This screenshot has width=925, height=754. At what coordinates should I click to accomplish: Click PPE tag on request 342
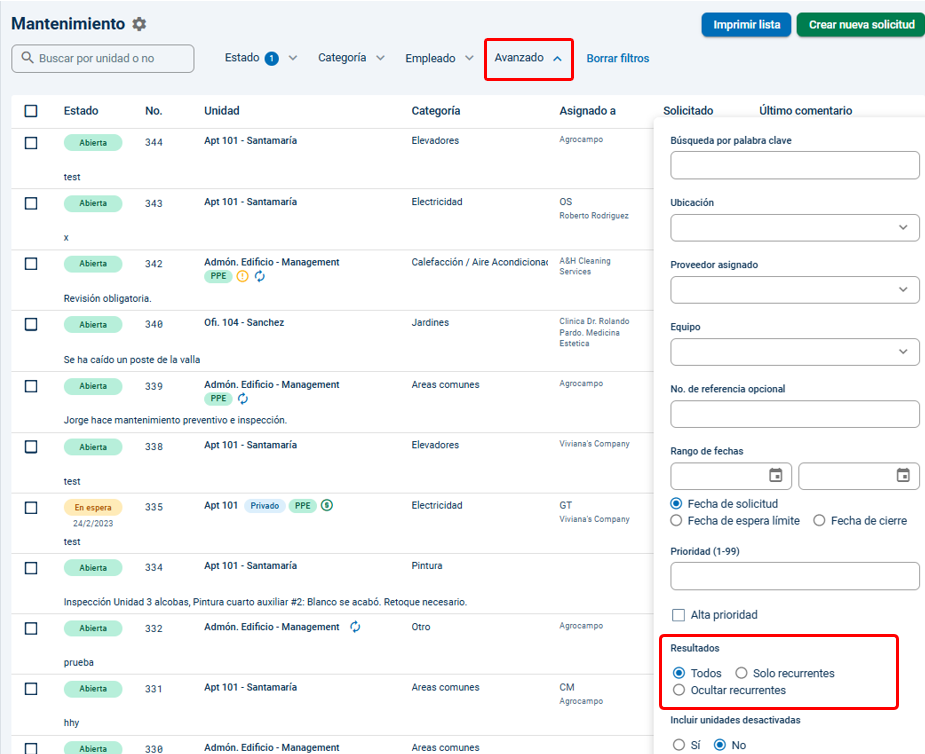218,276
